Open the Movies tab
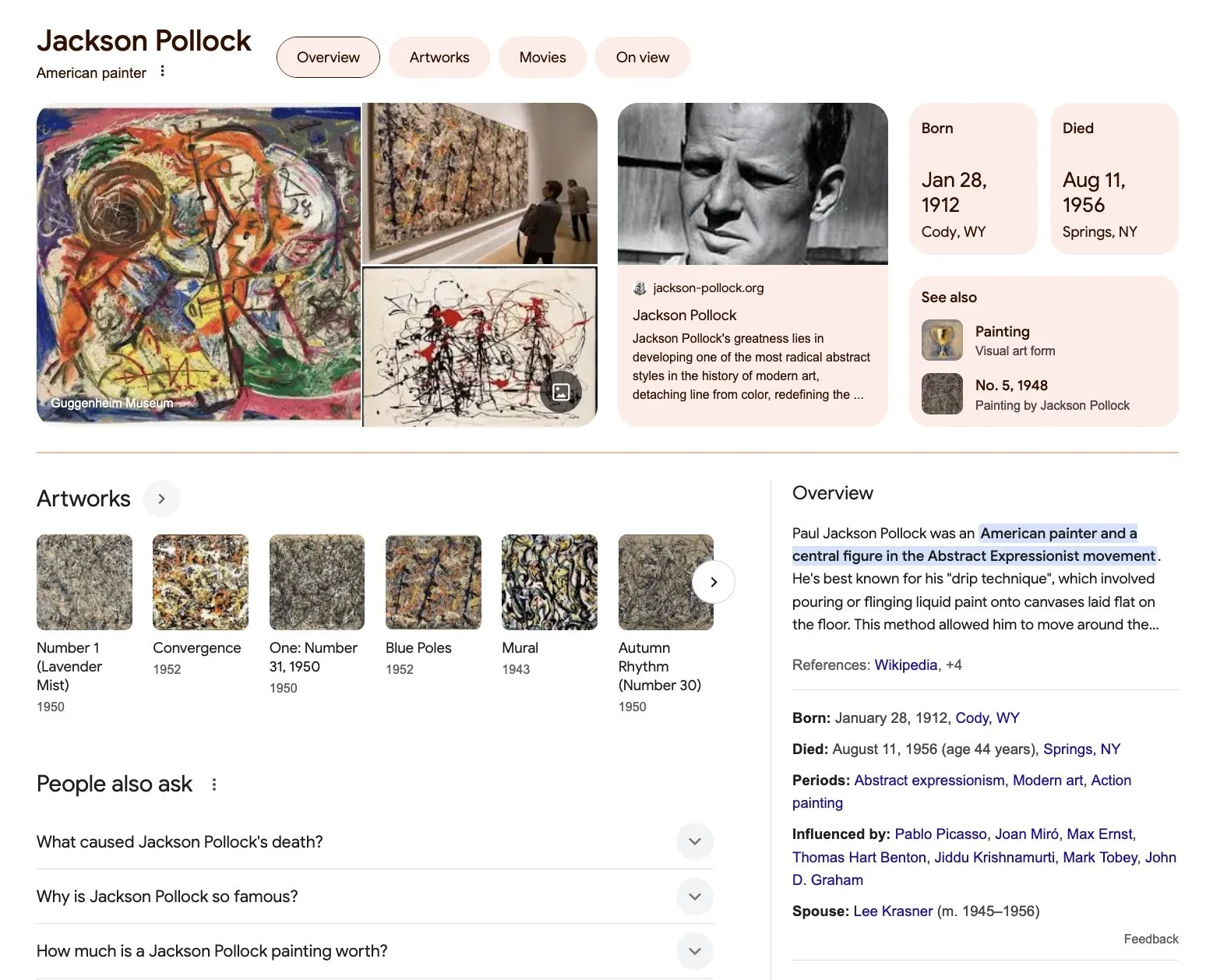 [542, 57]
